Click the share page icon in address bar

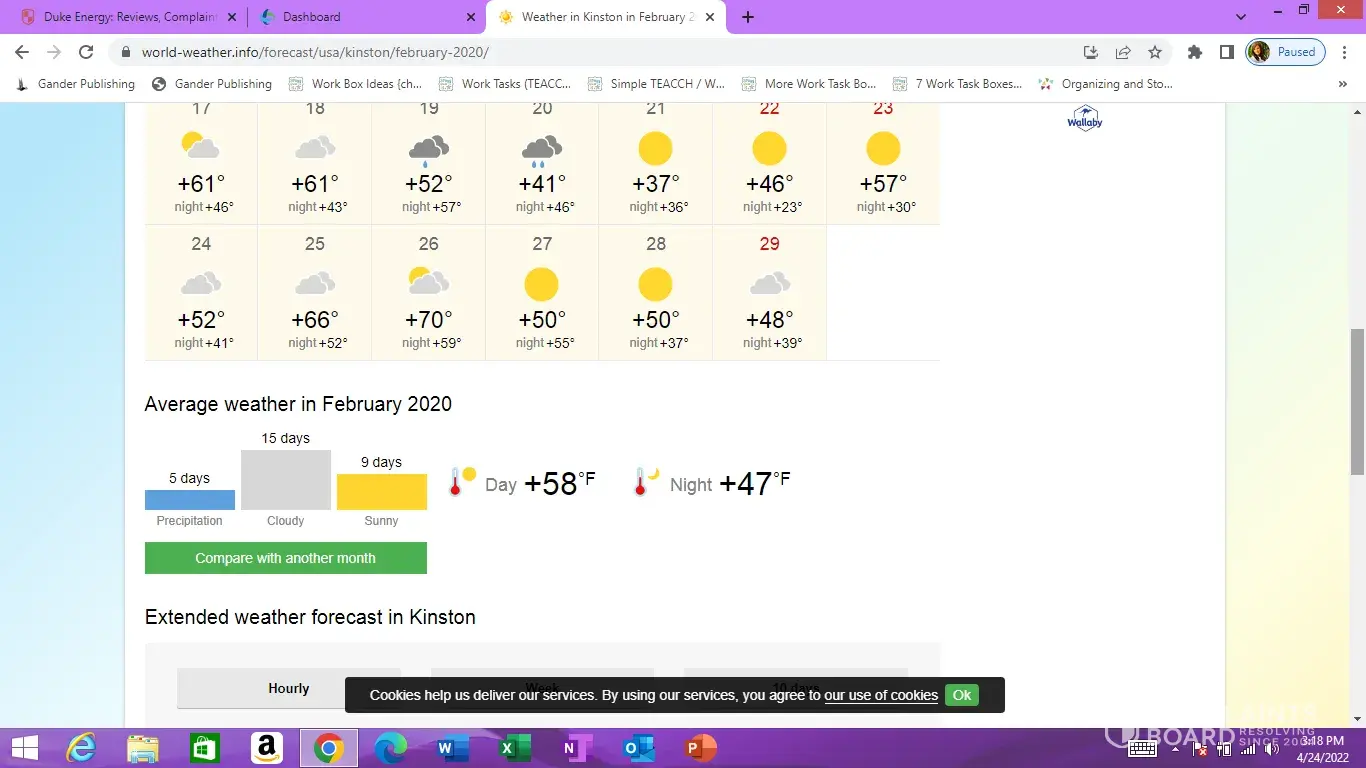click(1123, 52)
